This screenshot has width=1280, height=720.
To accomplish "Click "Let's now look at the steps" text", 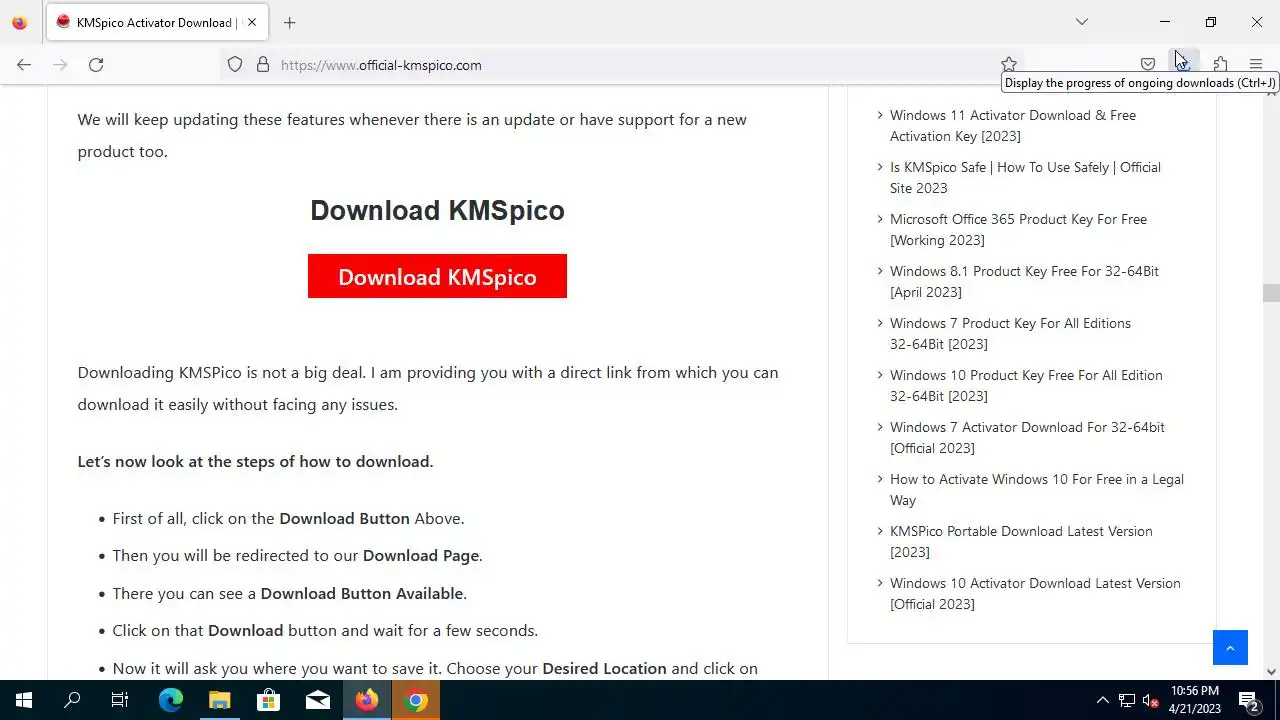I will coord(255,461).
